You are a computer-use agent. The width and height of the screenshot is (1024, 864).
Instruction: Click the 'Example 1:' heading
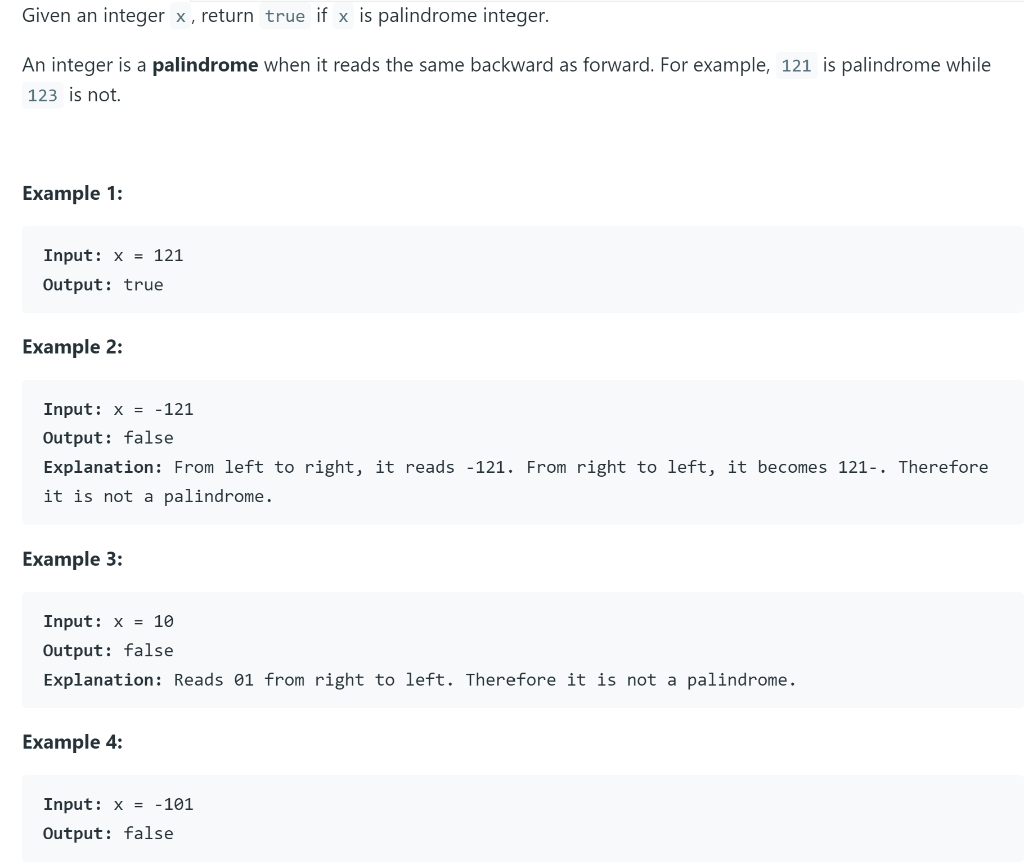(72, 193)
